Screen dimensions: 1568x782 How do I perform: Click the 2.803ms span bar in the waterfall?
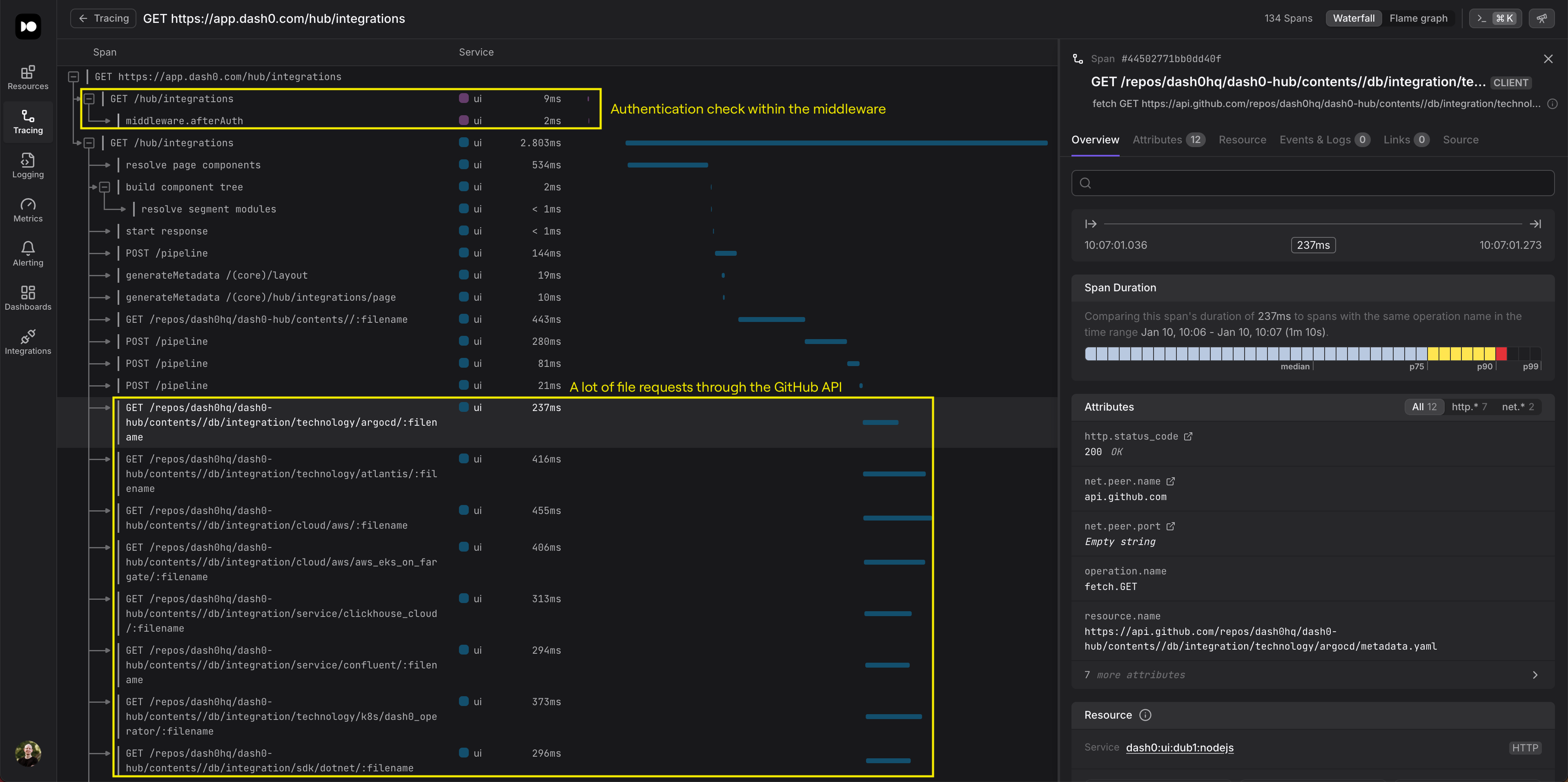click(836, 143)
